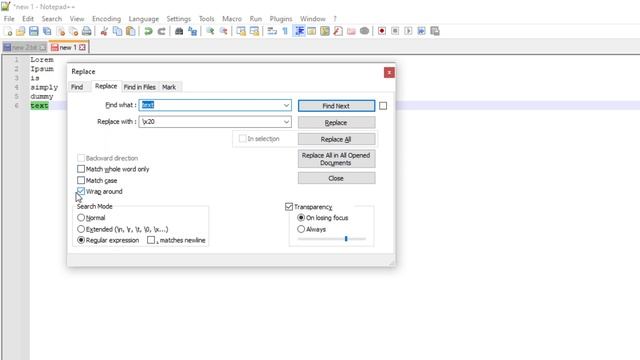Viewport: 640px width, 360px height.
Task: Uncheck the Wrap around checkbox
Action: 81,191
